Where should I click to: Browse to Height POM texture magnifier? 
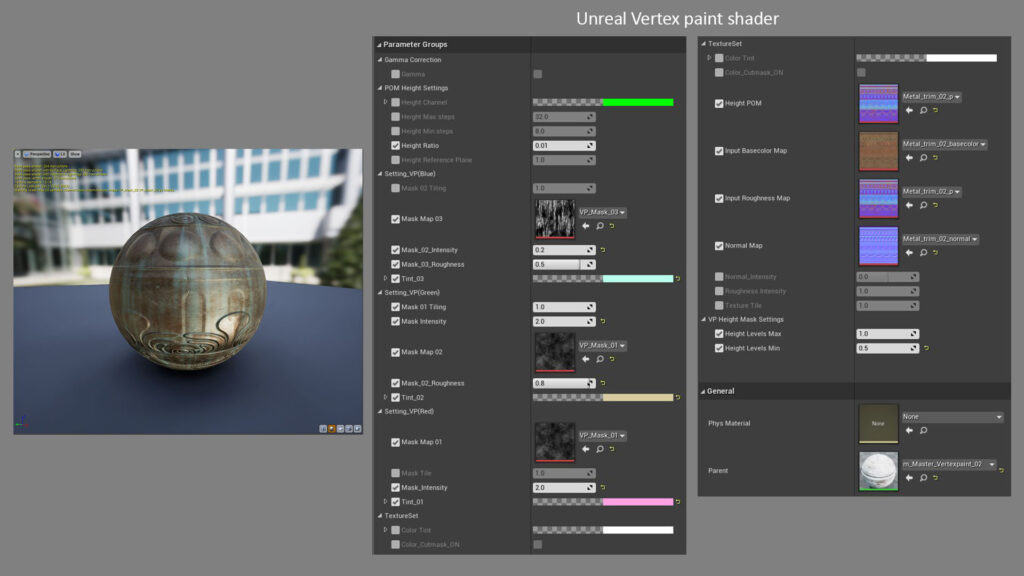pyautogui.click(x=923, y=110)
